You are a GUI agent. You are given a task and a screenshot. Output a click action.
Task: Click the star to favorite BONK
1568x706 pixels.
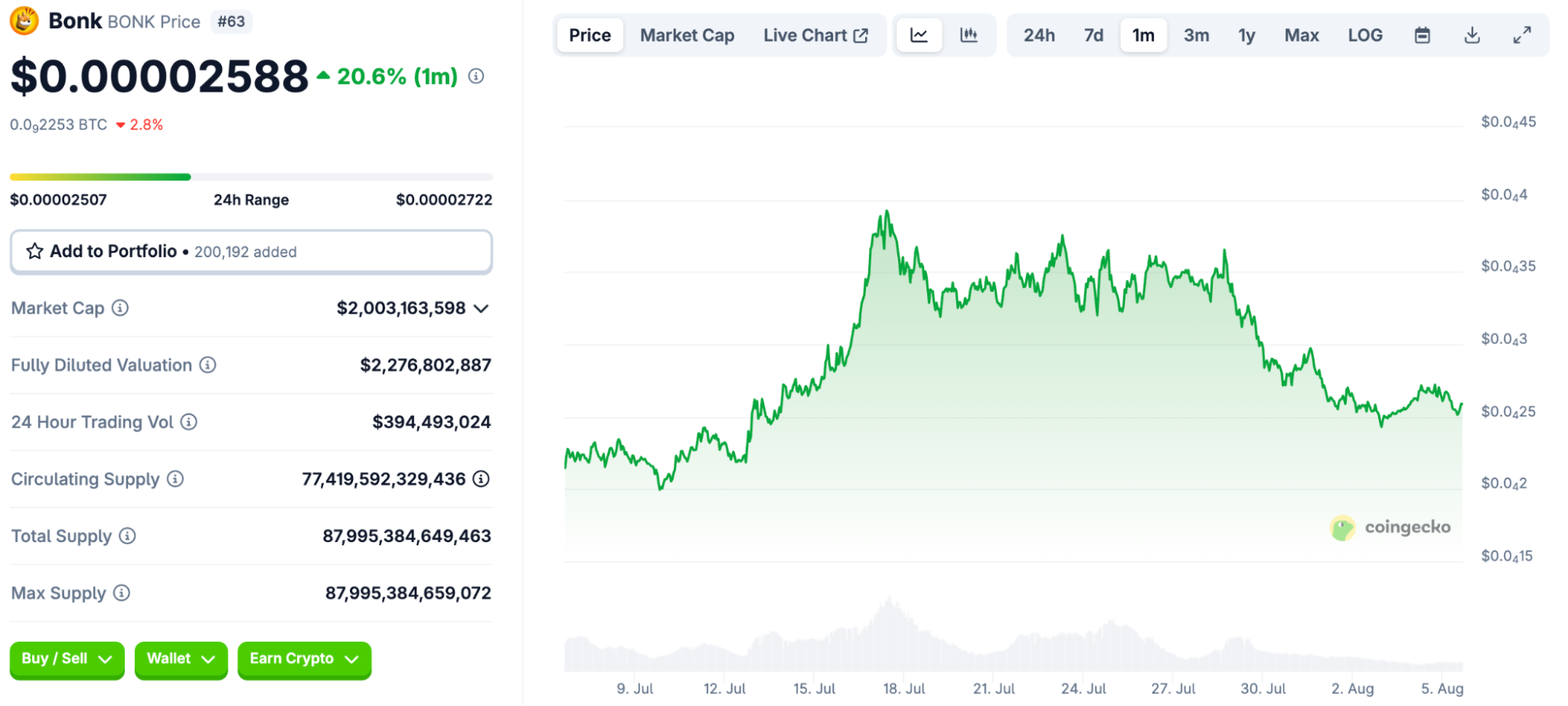click(34, 251)
